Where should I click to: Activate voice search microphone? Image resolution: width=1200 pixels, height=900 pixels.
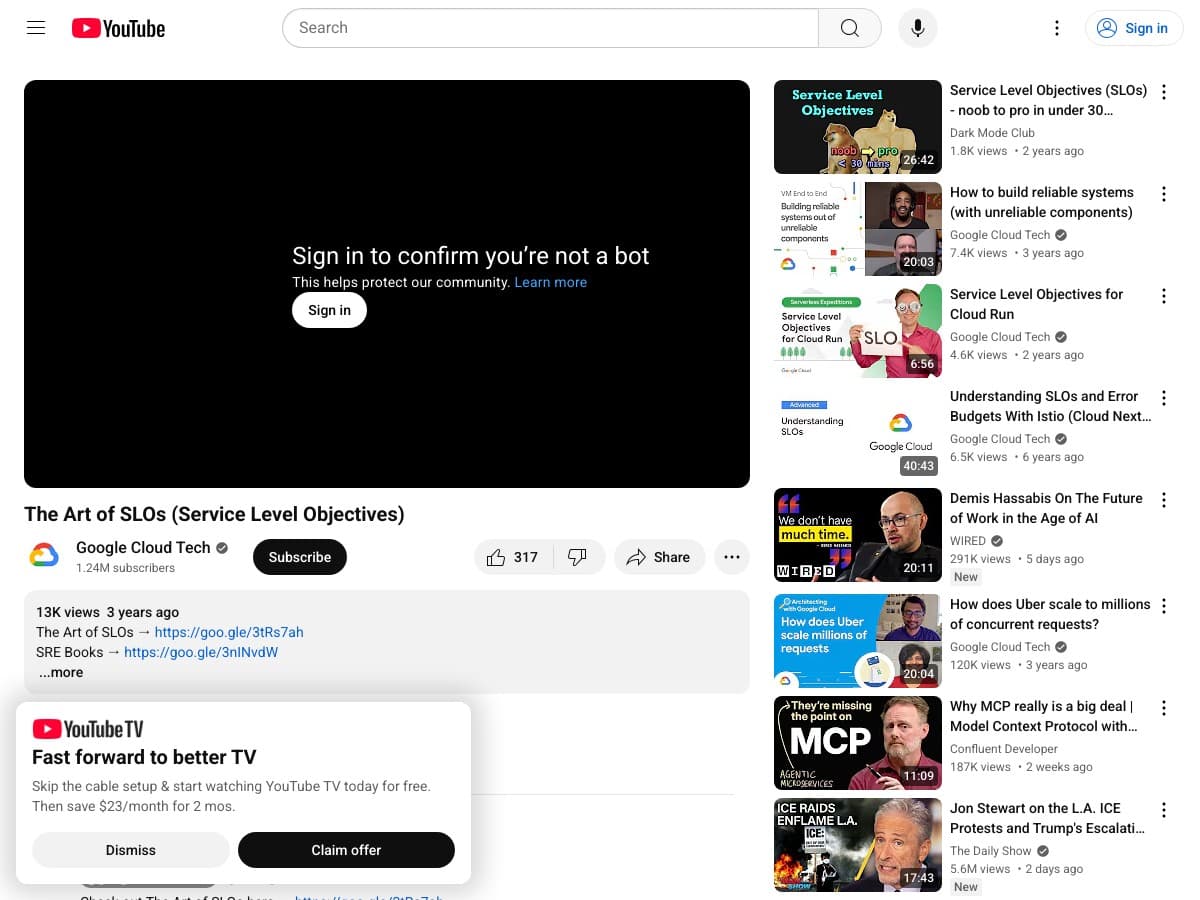pos(917,28)
